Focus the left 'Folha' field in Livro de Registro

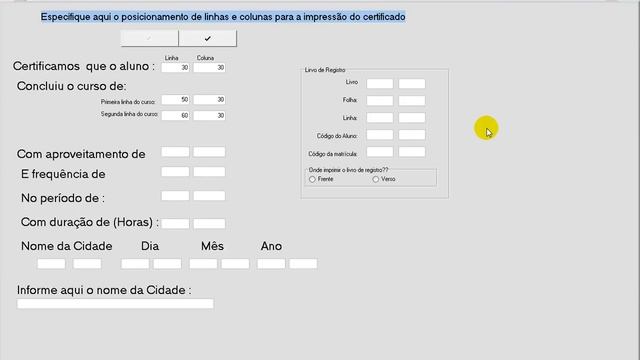click(x=380, y=100)
